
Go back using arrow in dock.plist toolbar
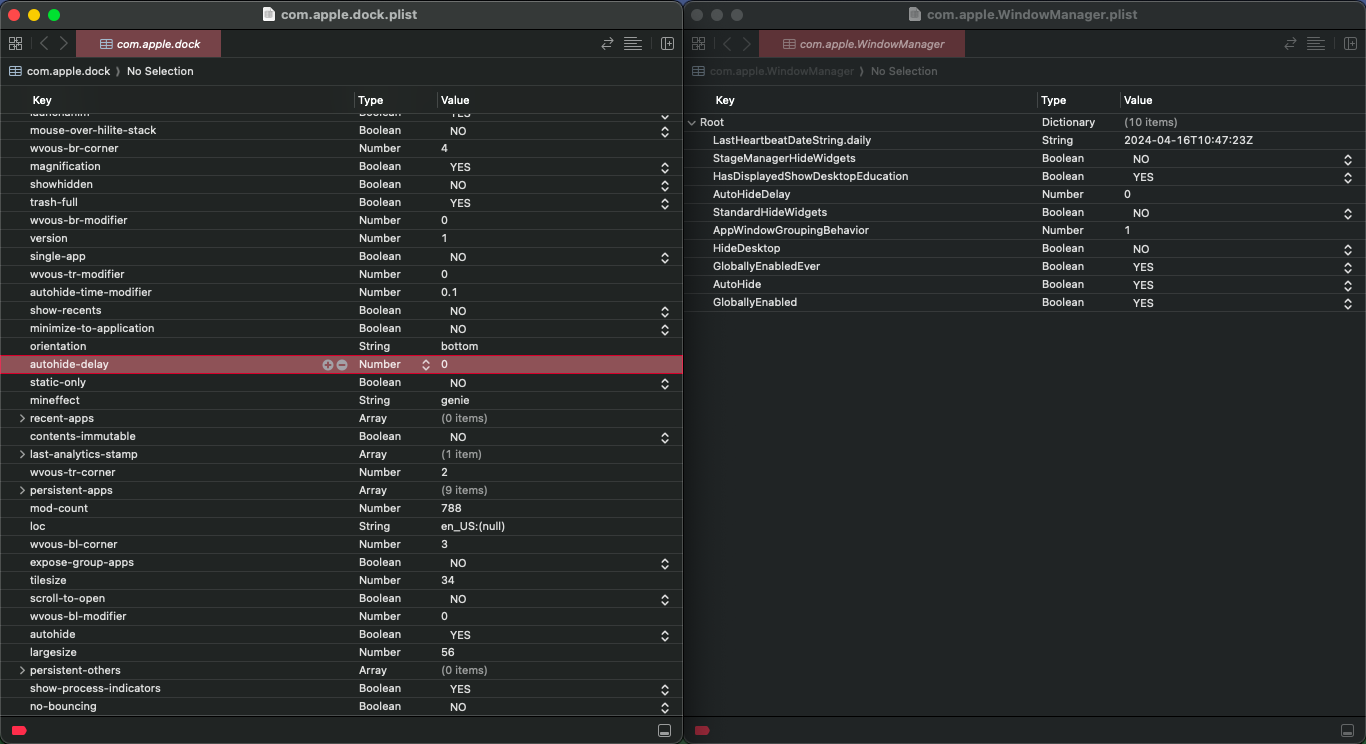click(x=44, y=44)
